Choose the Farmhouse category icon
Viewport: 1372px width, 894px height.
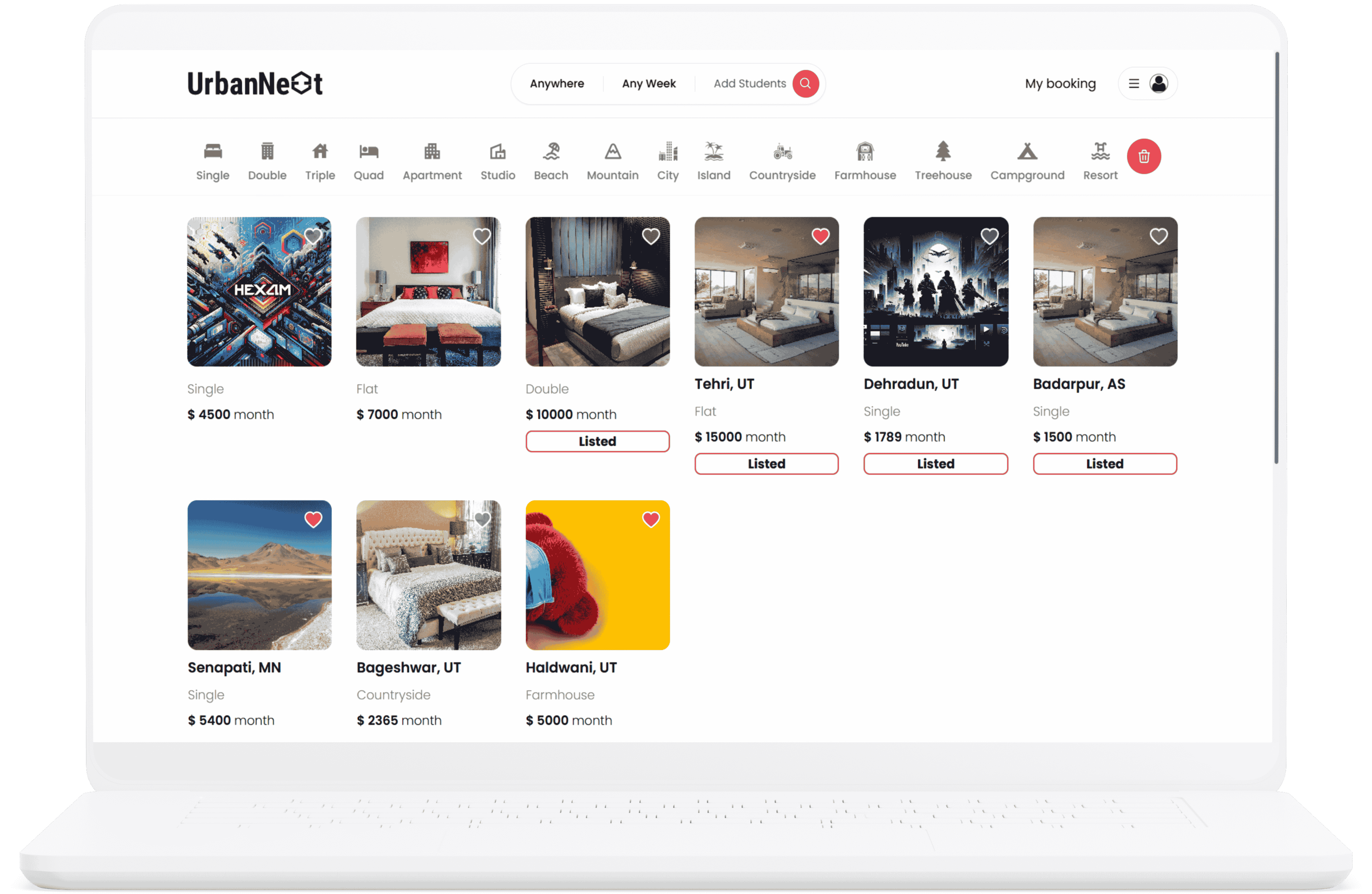click(x=865, y=152)
